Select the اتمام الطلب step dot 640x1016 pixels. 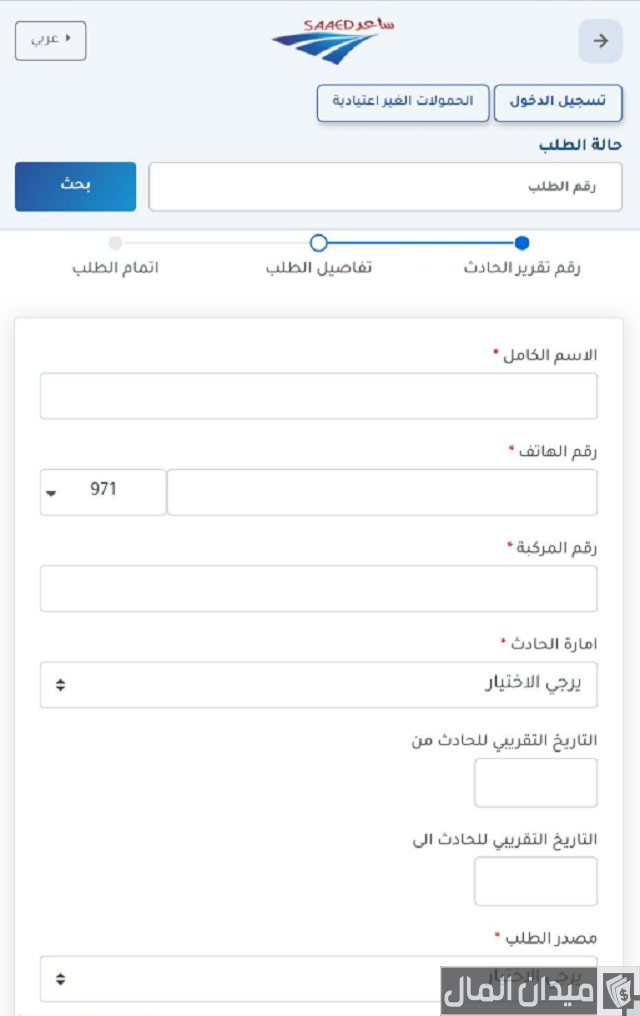coord(115,243)
